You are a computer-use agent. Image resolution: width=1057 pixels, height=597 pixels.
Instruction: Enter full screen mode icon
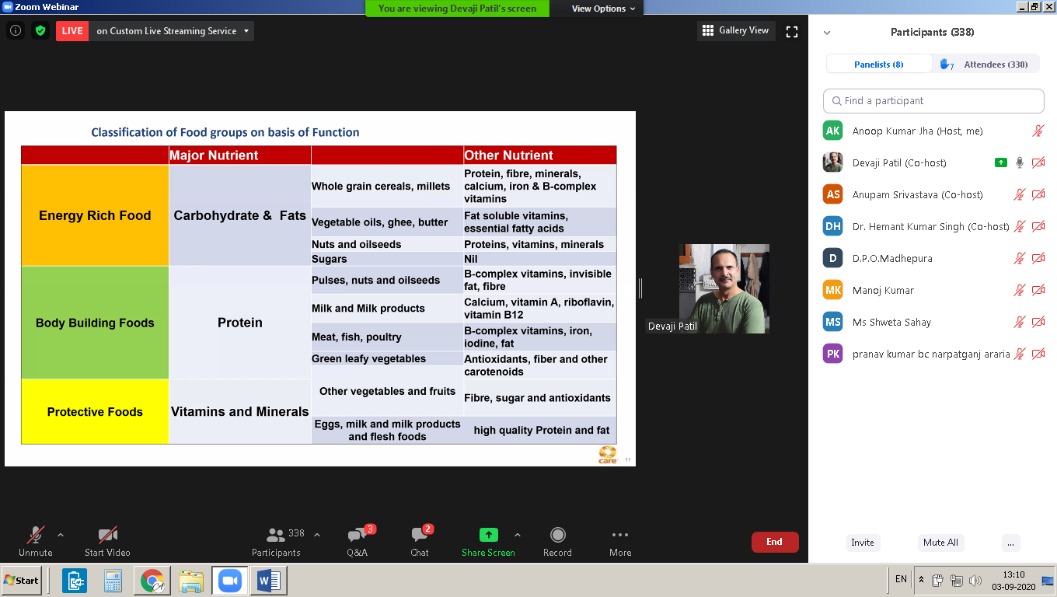[792, 31]
